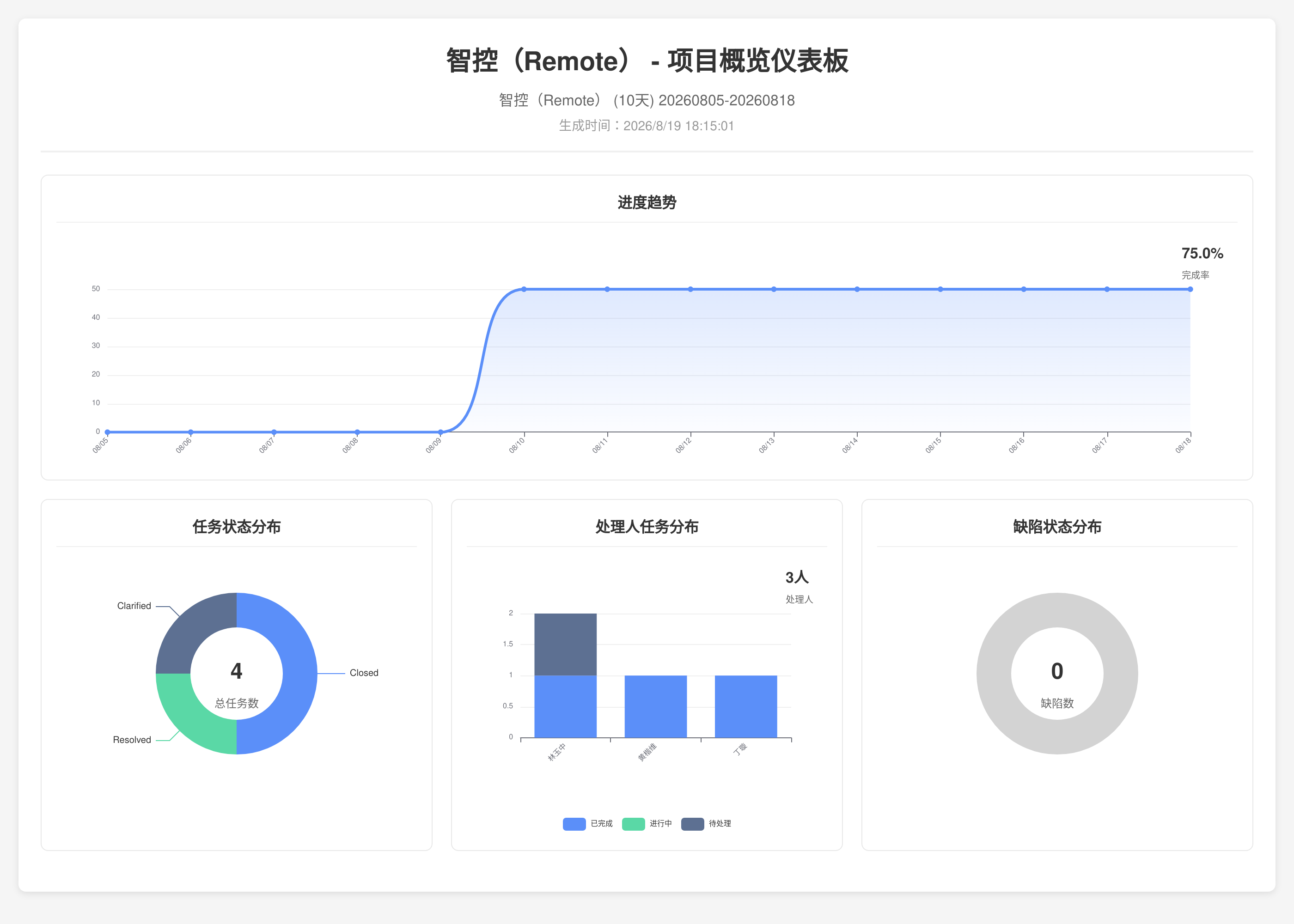Click the '3人' handler count
1294x924 pixels.
[797, 577]
